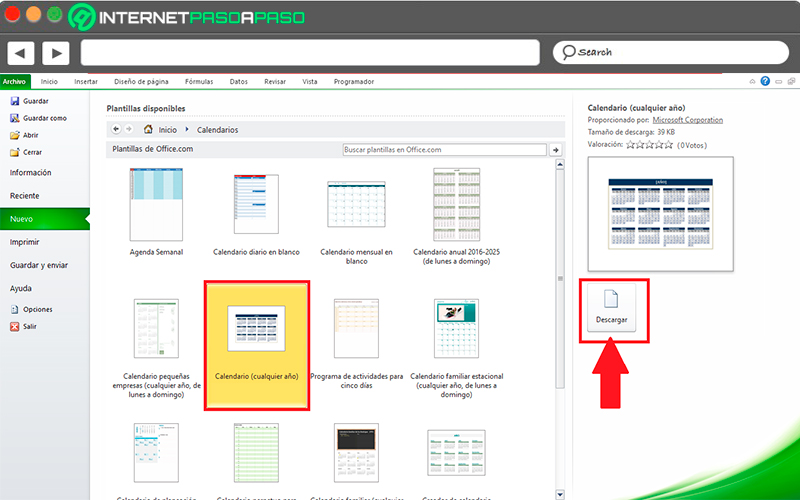The height and width of the screenshot is (500, 800).
Task: Click the Inicio breadcrumb text
Action: 167,130
